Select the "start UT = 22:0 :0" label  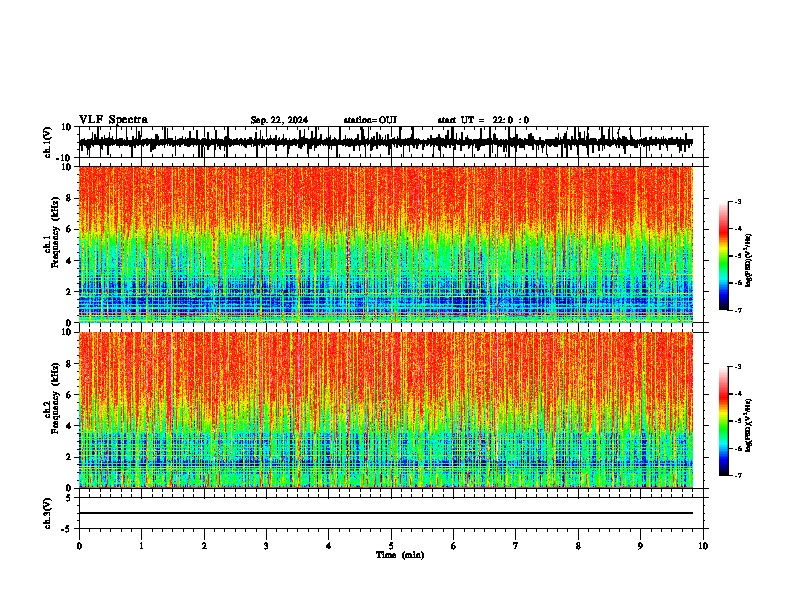(483, 120)
